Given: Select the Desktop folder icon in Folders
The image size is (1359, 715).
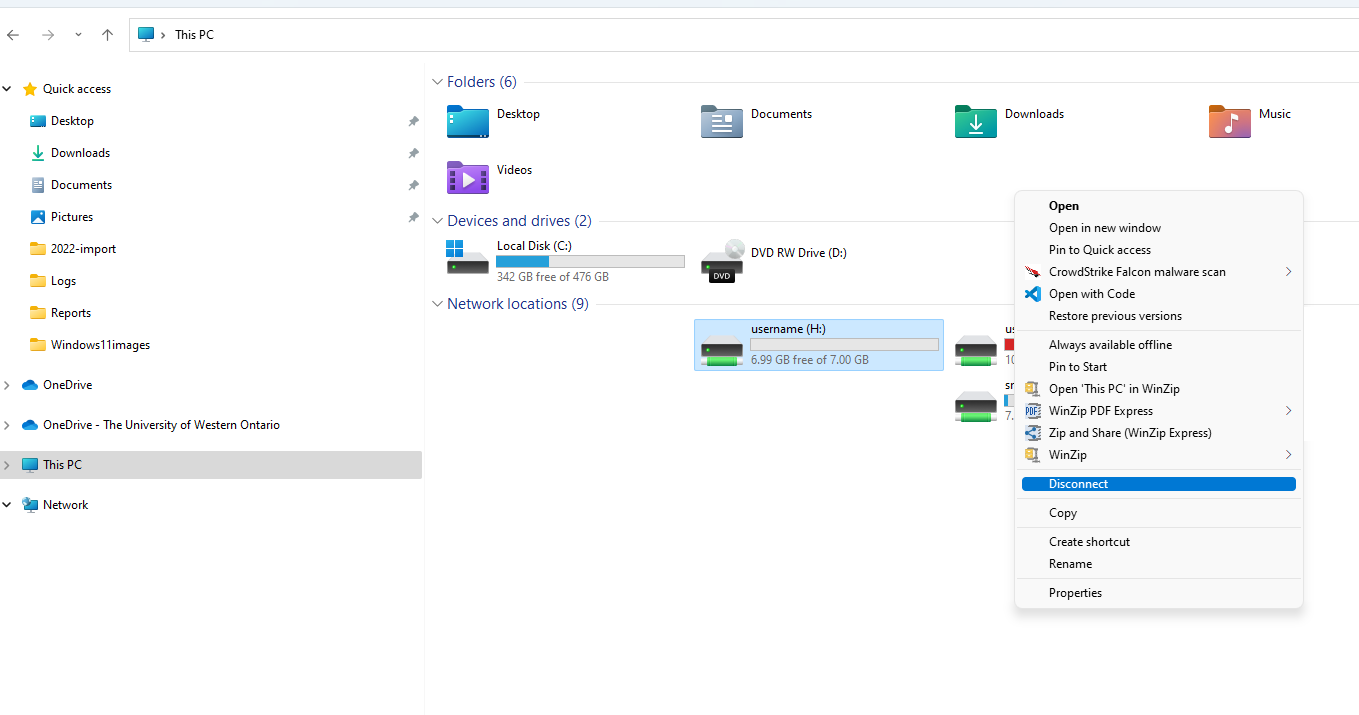Looking at the screenshot, I should click(x=468, y=122).
